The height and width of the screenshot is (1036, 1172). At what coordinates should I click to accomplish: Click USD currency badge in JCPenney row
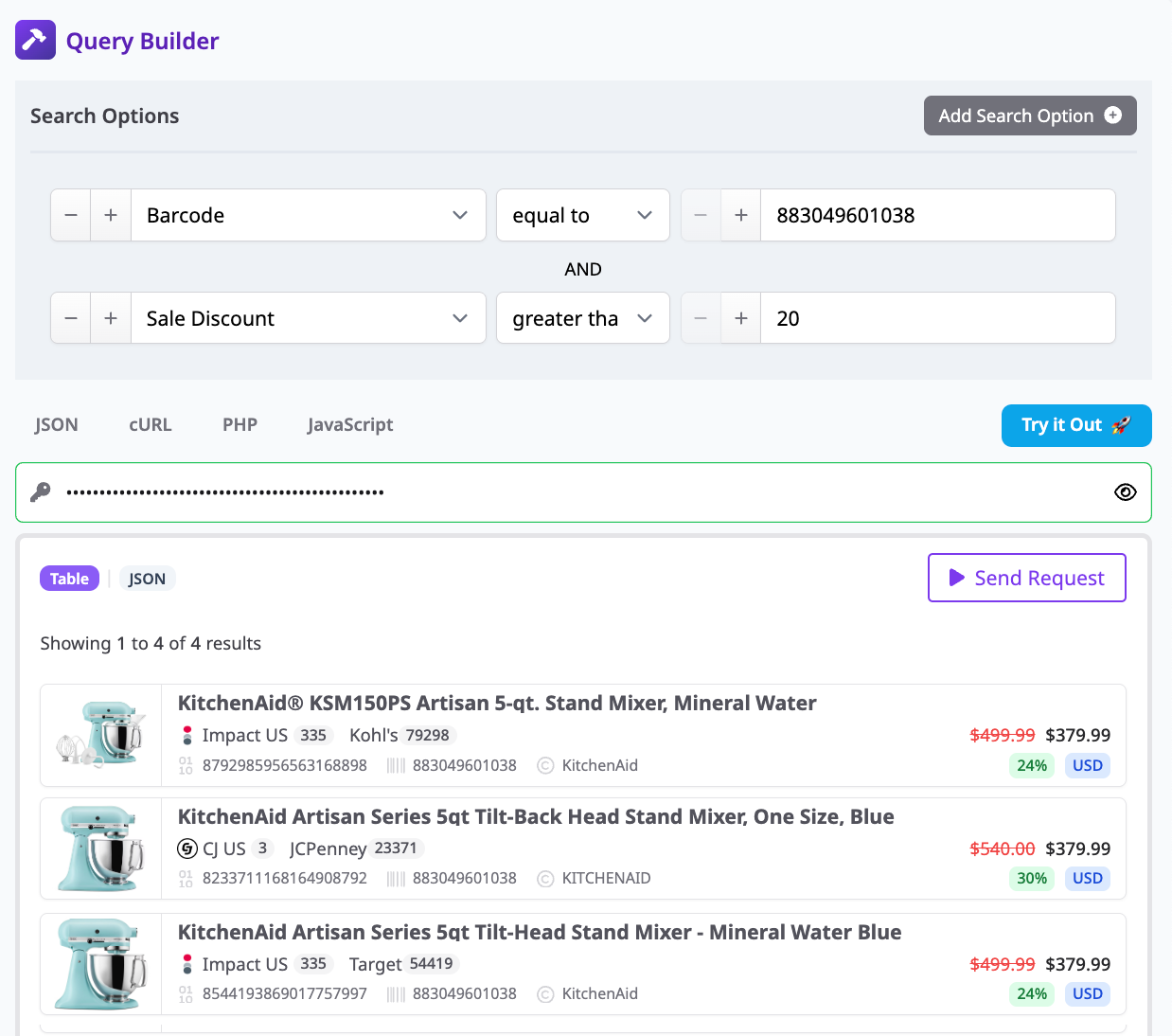(x=1088, y=878)
